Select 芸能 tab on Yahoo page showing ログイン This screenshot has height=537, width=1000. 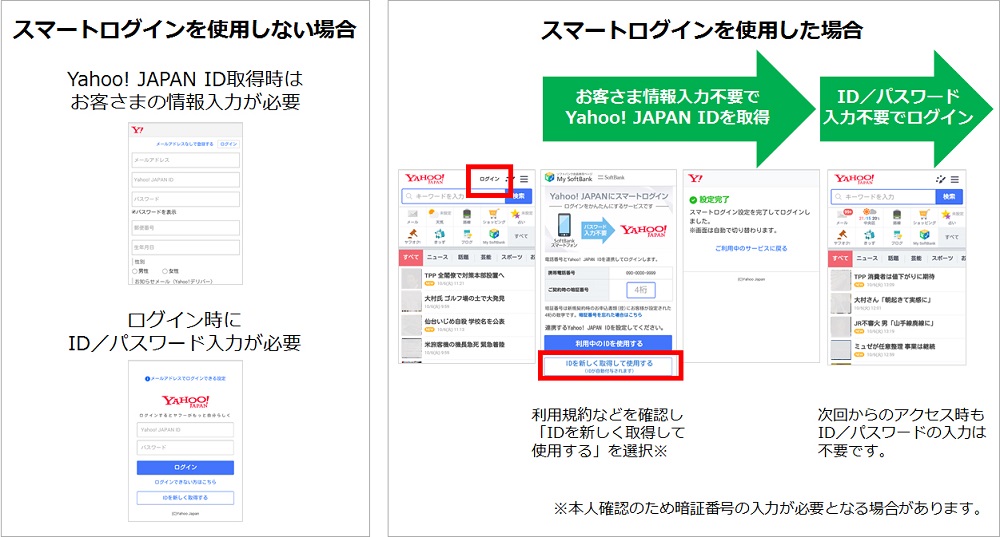(486, 257)
